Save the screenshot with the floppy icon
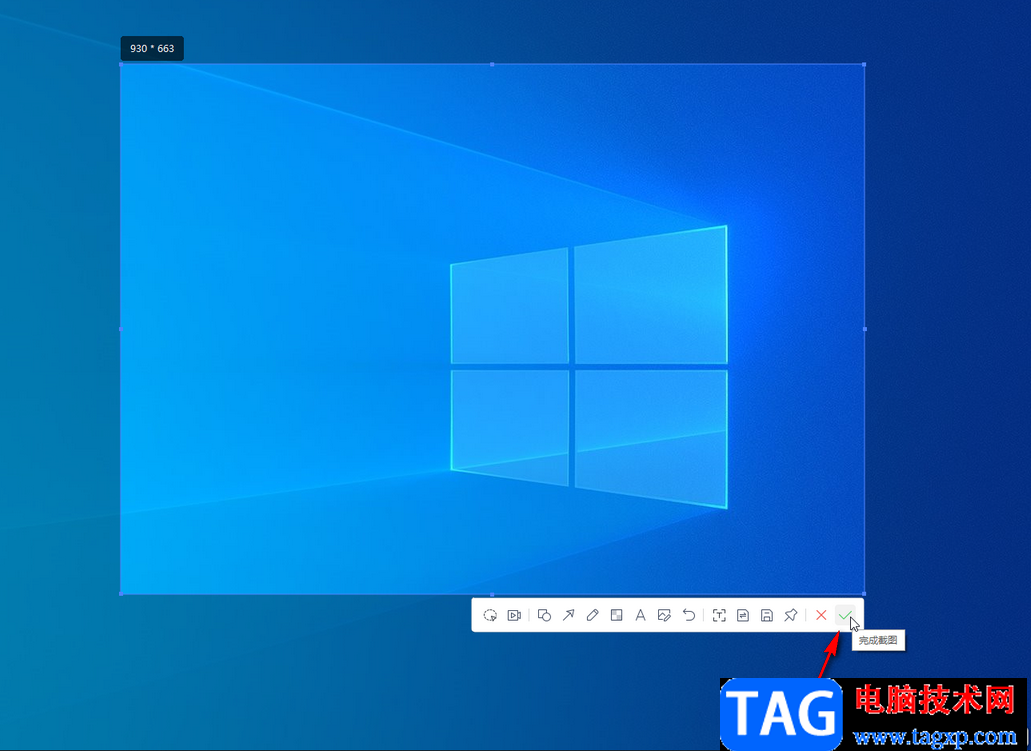The width and height of the screenshot is (1031, 751). click(x=767, y=616)
